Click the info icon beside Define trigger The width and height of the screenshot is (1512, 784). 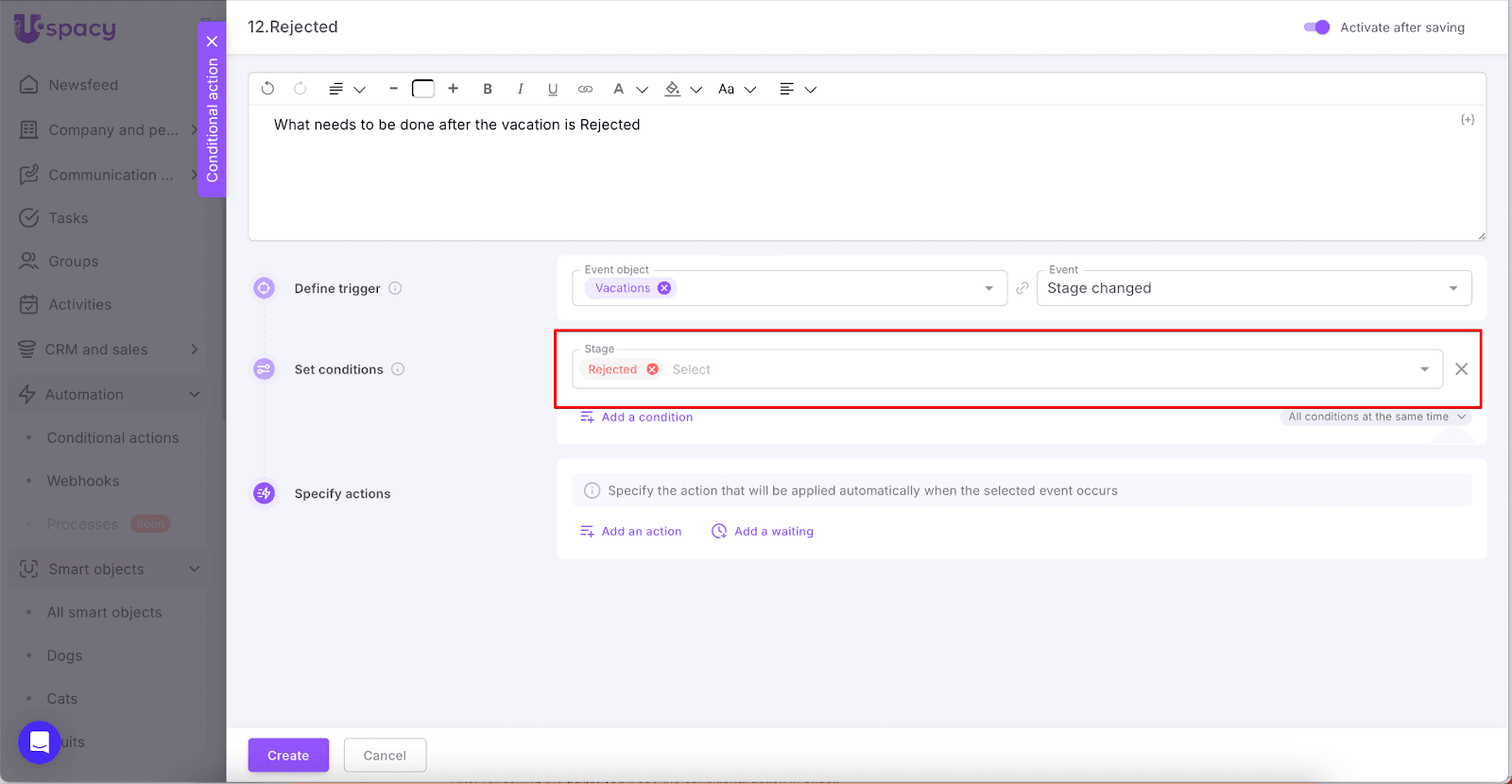pos(395,288)
